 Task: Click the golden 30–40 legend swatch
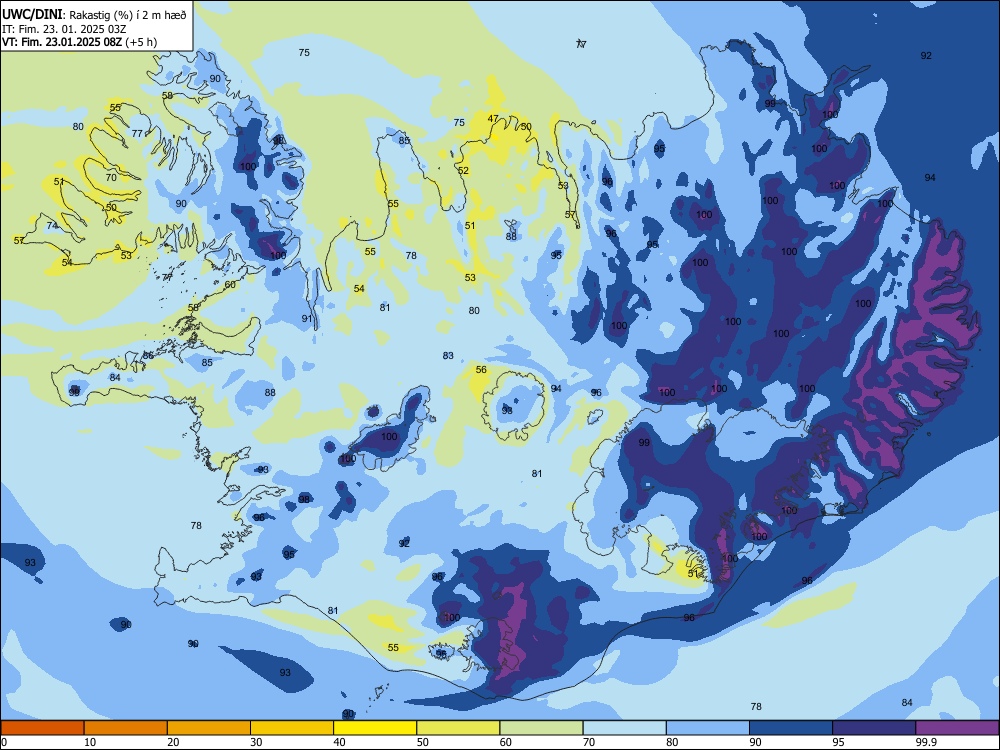click(x=292, y=728)
